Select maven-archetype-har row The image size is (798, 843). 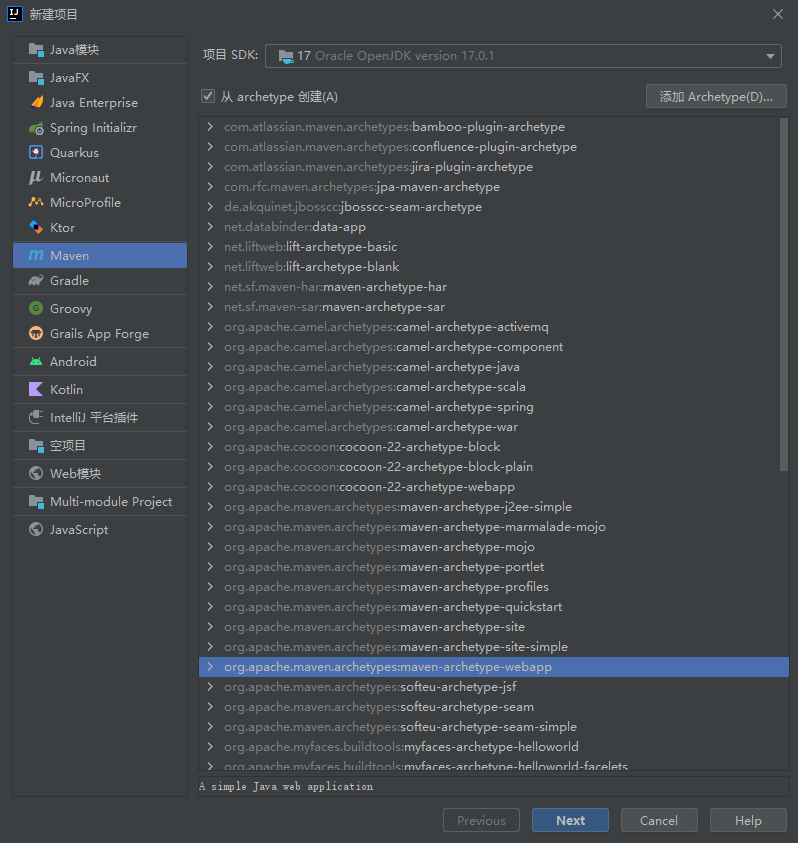(x=489, y=287)
